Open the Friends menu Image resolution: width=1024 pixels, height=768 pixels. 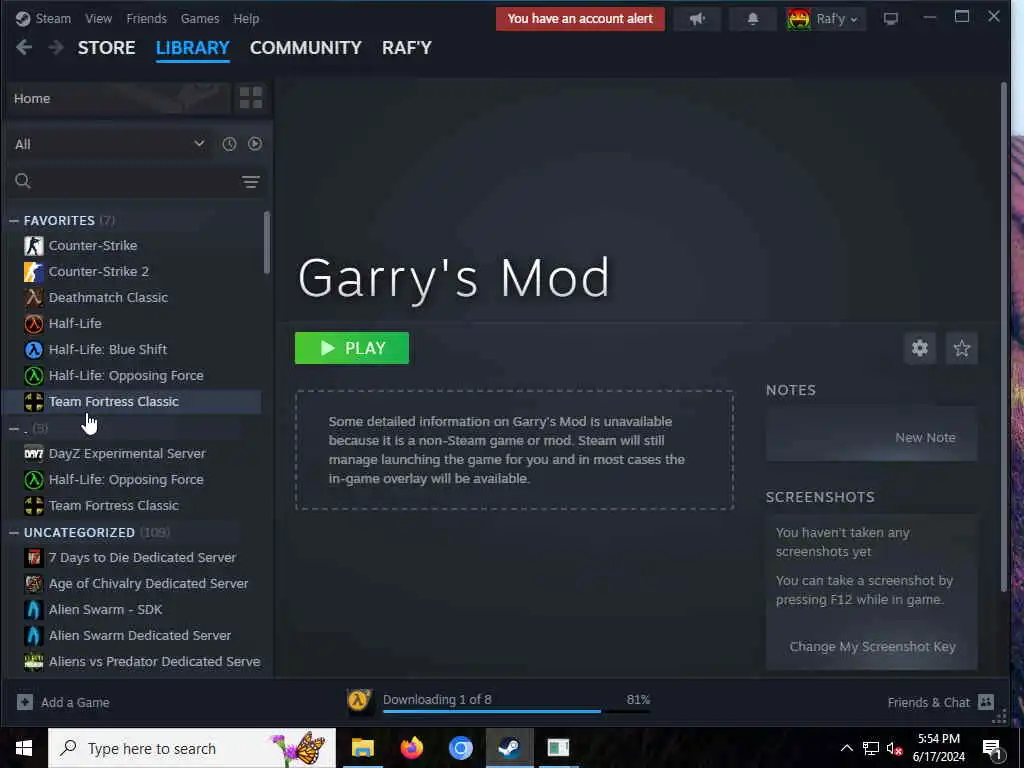146,18
